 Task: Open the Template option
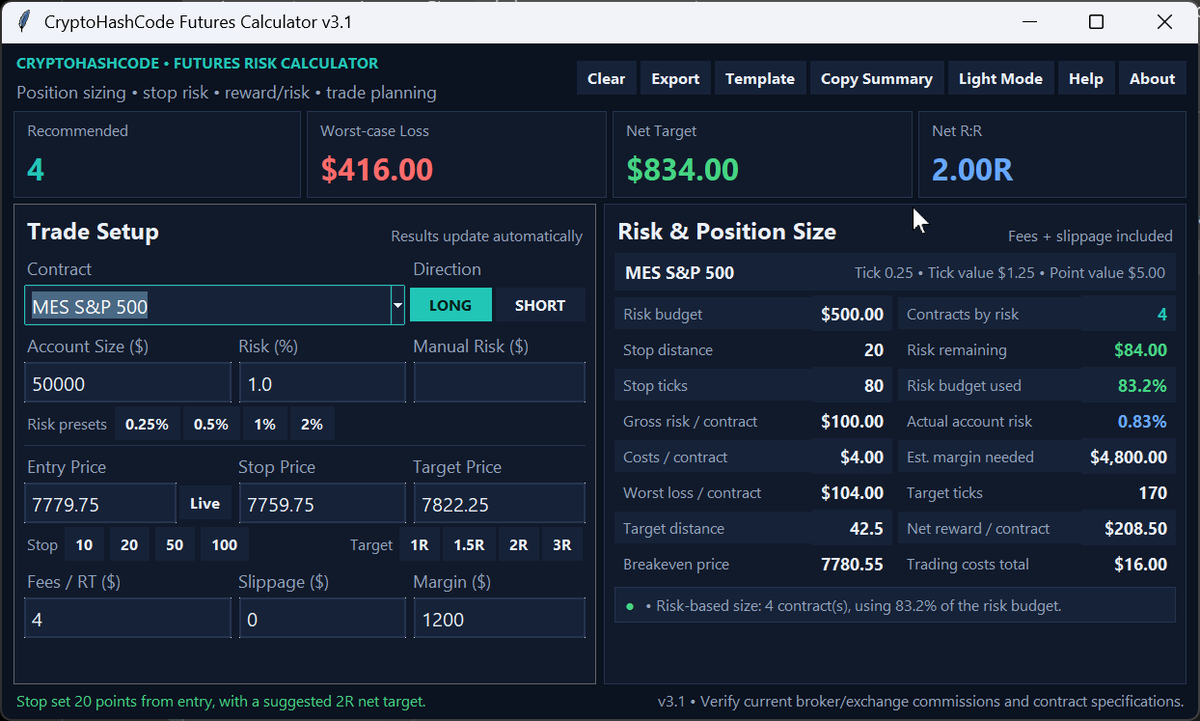pos(760,78)
